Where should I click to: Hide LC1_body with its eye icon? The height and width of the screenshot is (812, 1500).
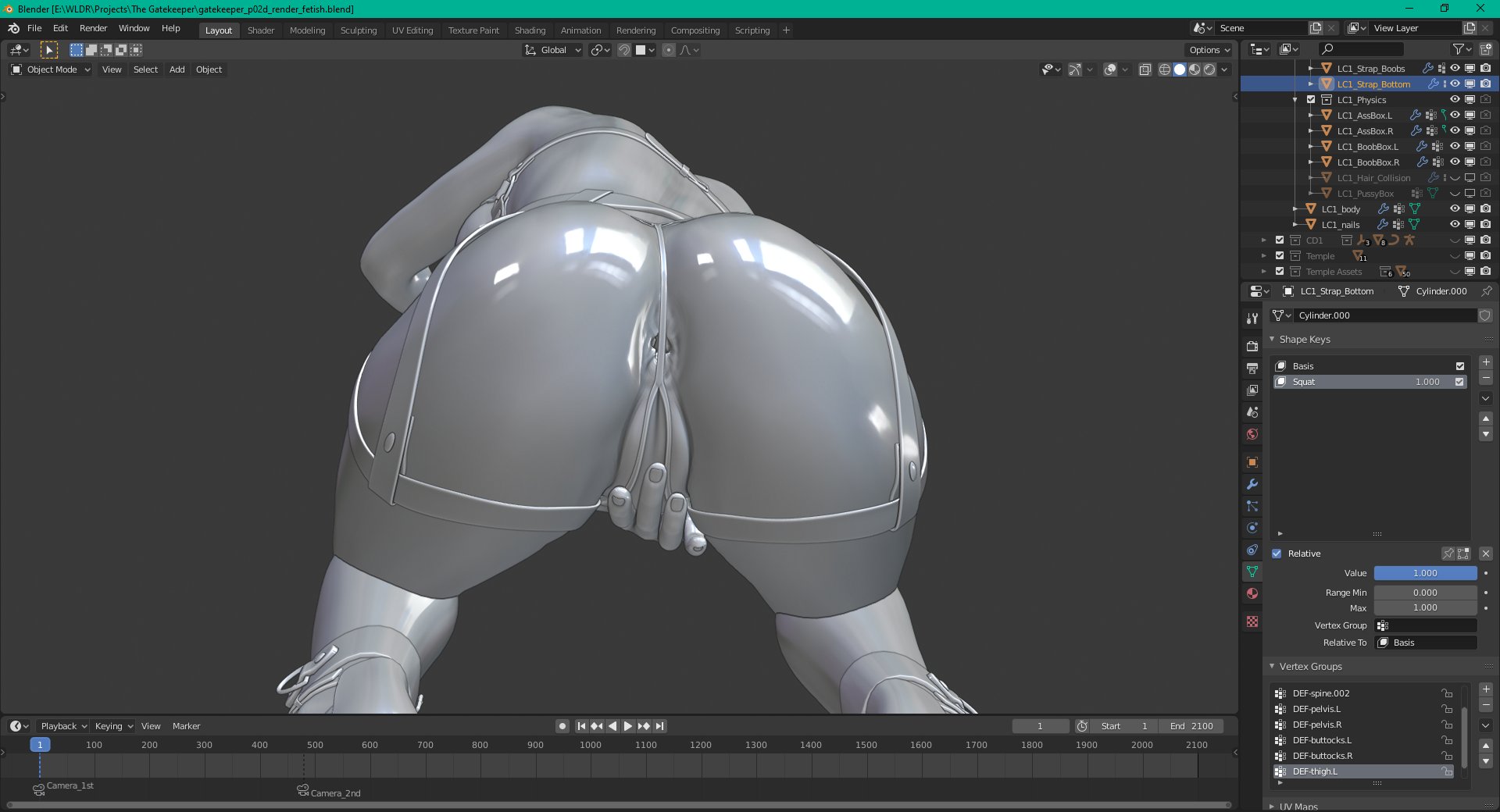click(1455, 208)
